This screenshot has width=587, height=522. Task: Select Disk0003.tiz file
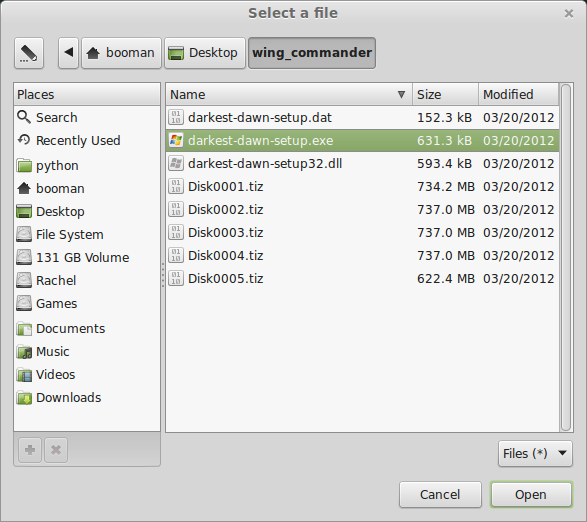[362, 233]
